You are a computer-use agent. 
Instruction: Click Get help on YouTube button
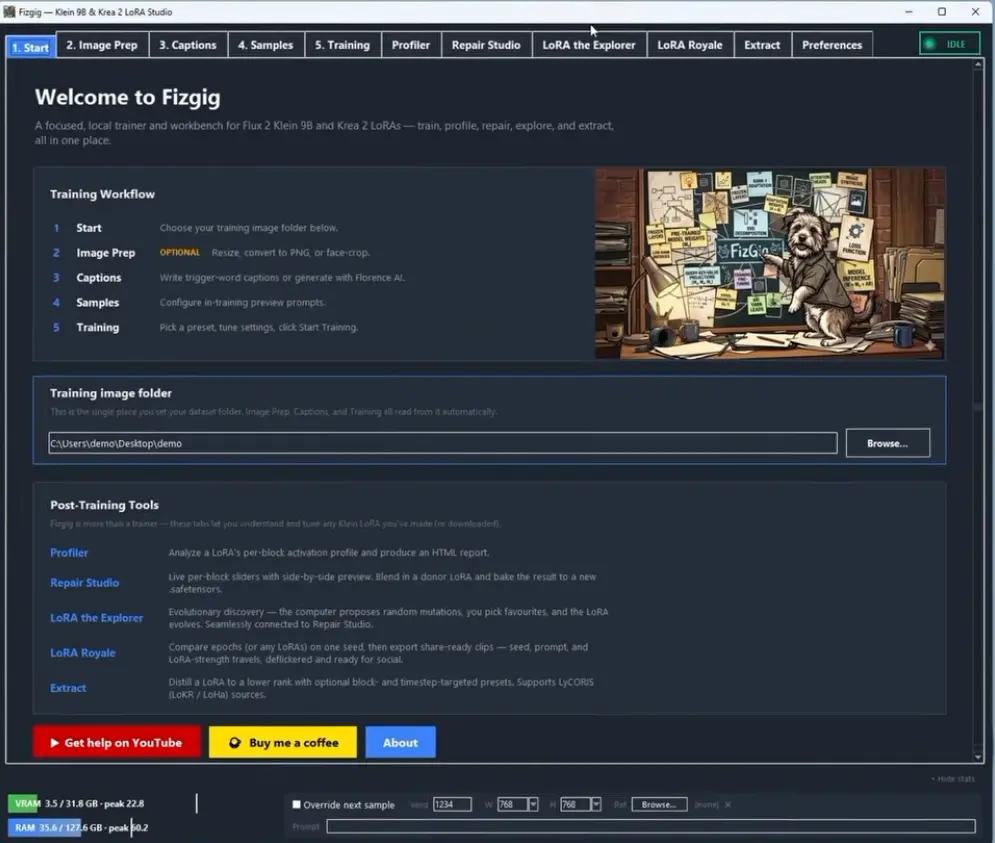[117, 742]
